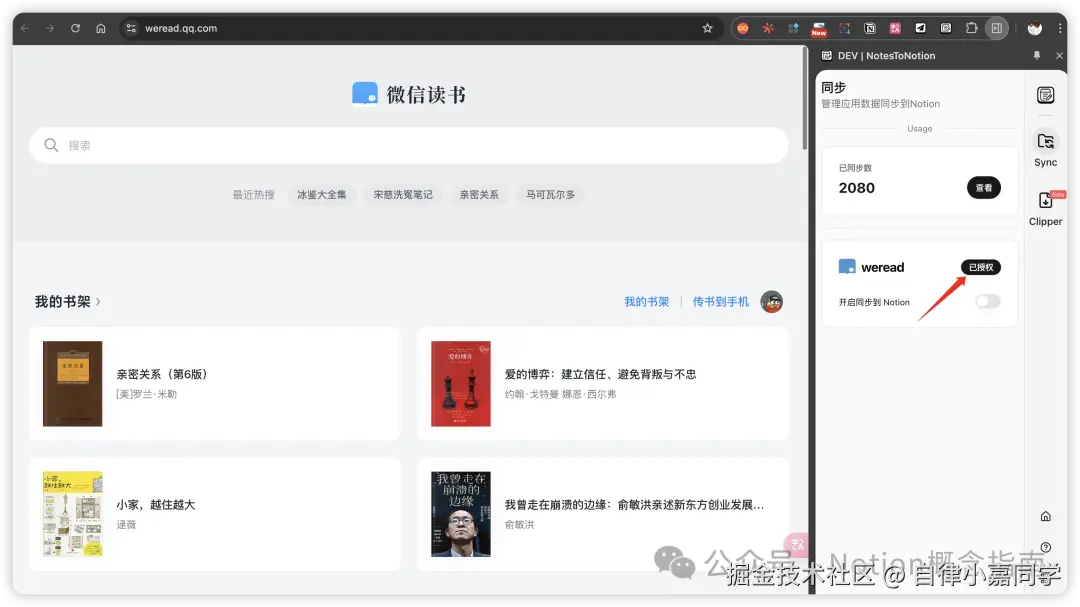Open the pink extension icon in the toolbar
Screen dimensions: 1080x607
(x=895, y=28)
